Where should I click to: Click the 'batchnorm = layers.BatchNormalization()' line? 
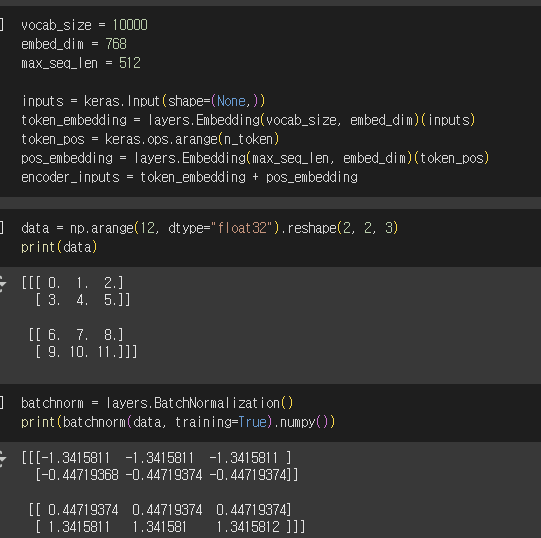coord(157,403)
